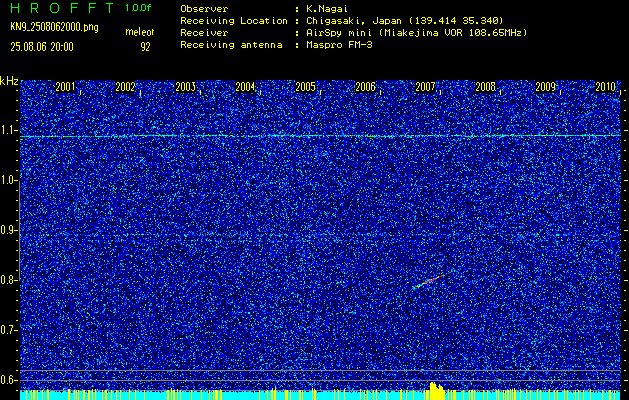This screenshot has height=400, width=629.
Task: Click the 0.7 kHz axis label
Action: point(8,330)
